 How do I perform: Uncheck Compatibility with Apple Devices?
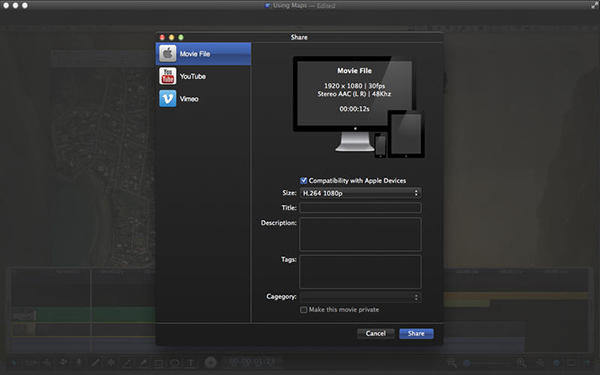pos(303,180)
